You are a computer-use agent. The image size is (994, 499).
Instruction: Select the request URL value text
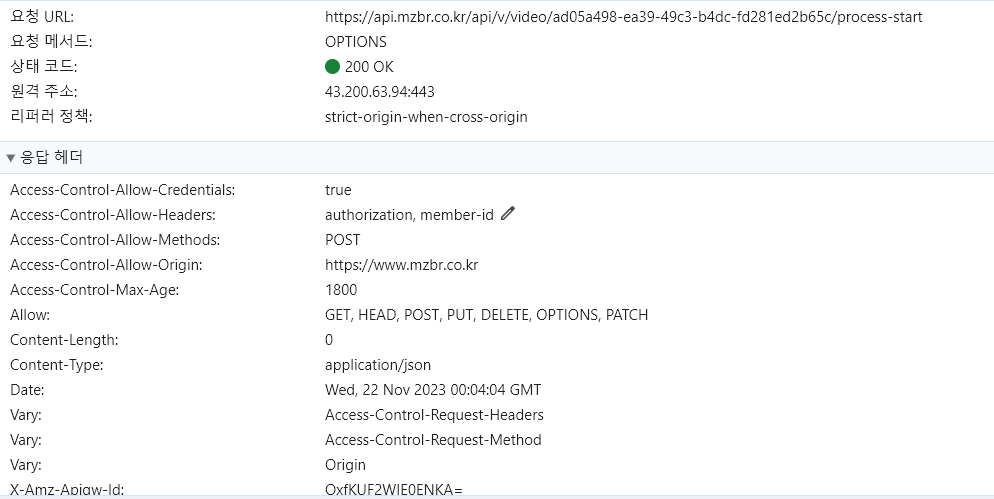pos(623,17)
